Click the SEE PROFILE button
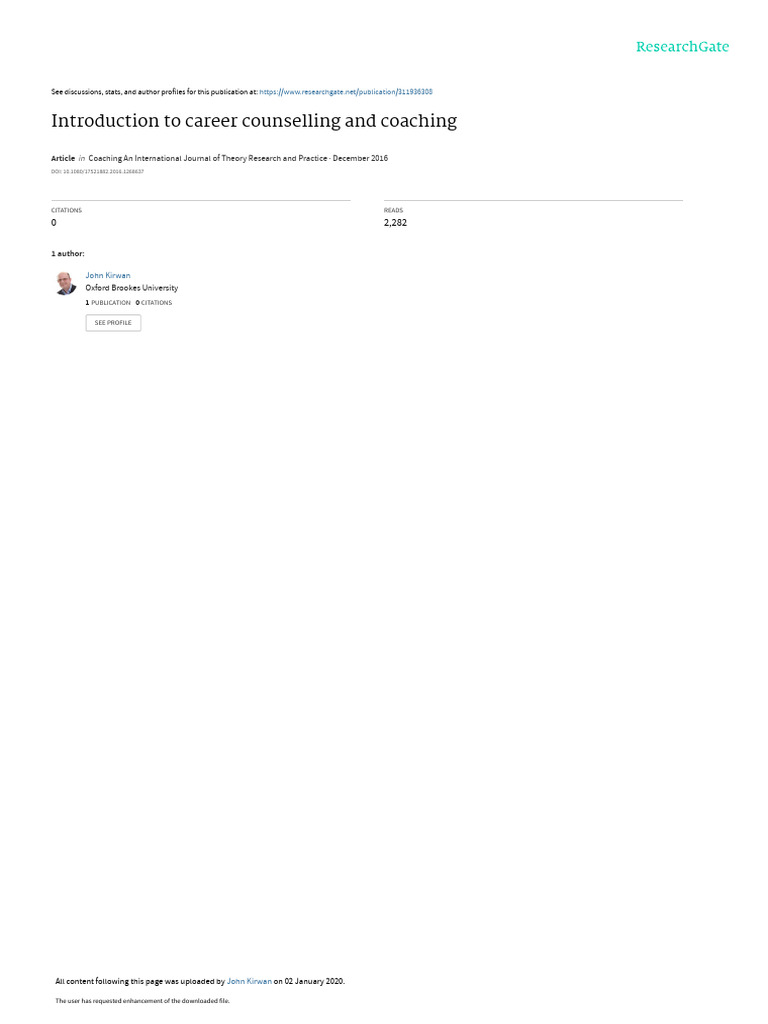The height and width of the screenshot is (1024, 768). click(113, 323)
